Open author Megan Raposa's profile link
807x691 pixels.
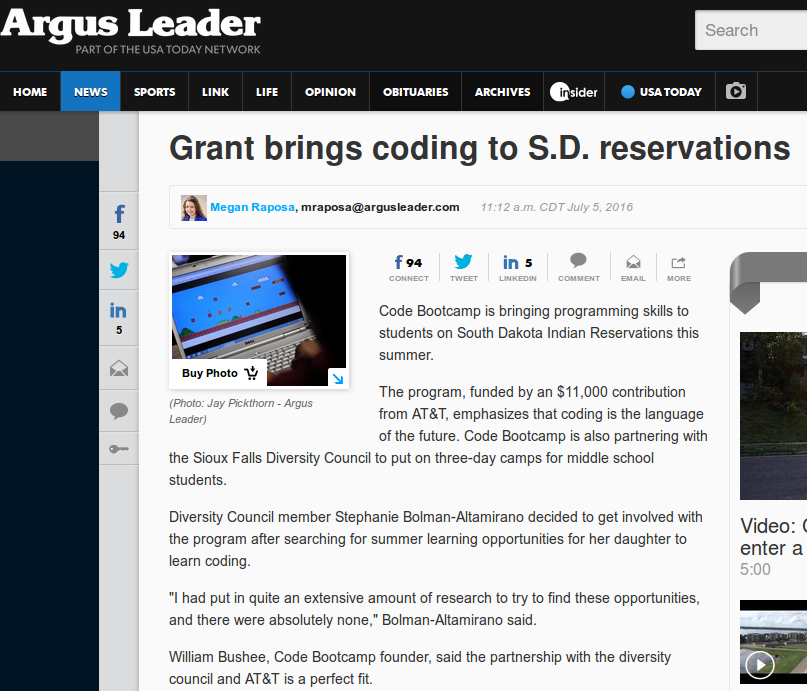[253, 207]
